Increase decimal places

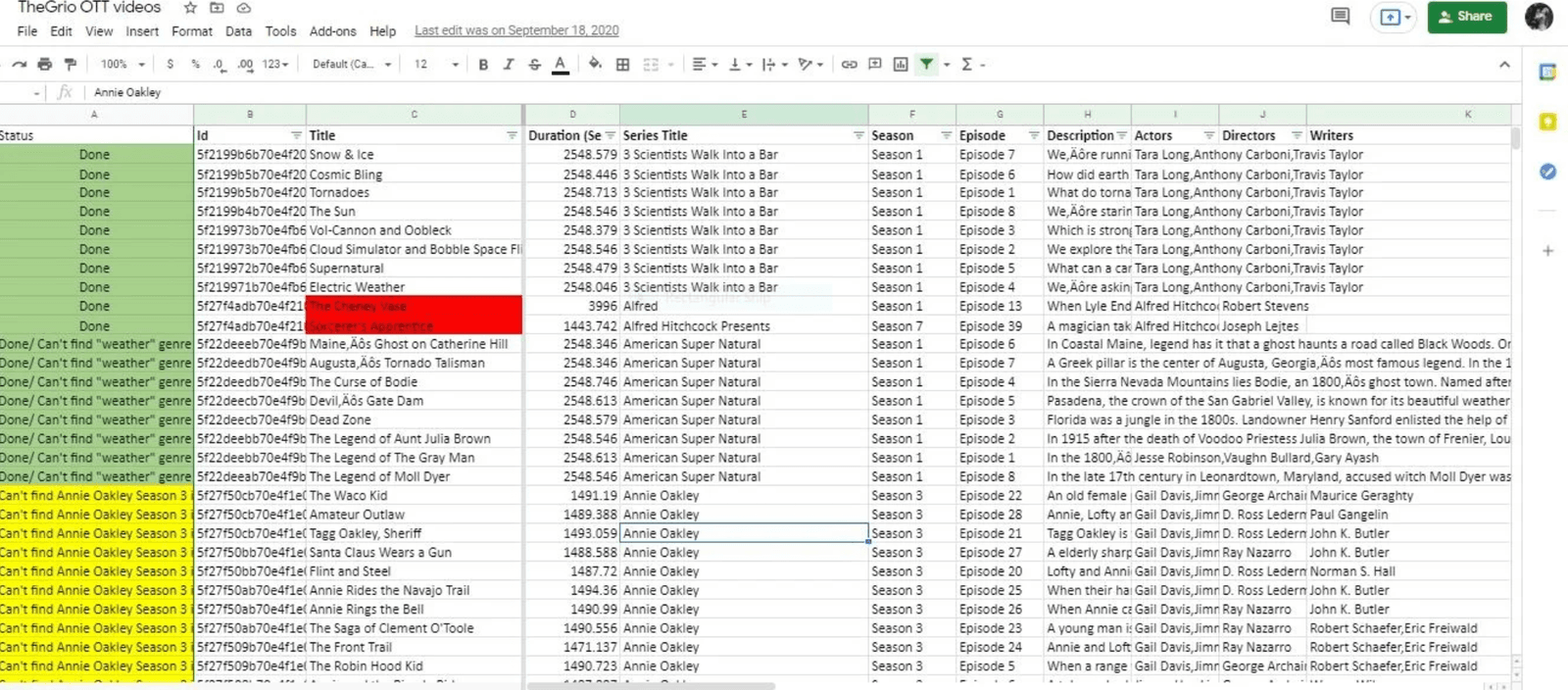click(x=245, y=65)
